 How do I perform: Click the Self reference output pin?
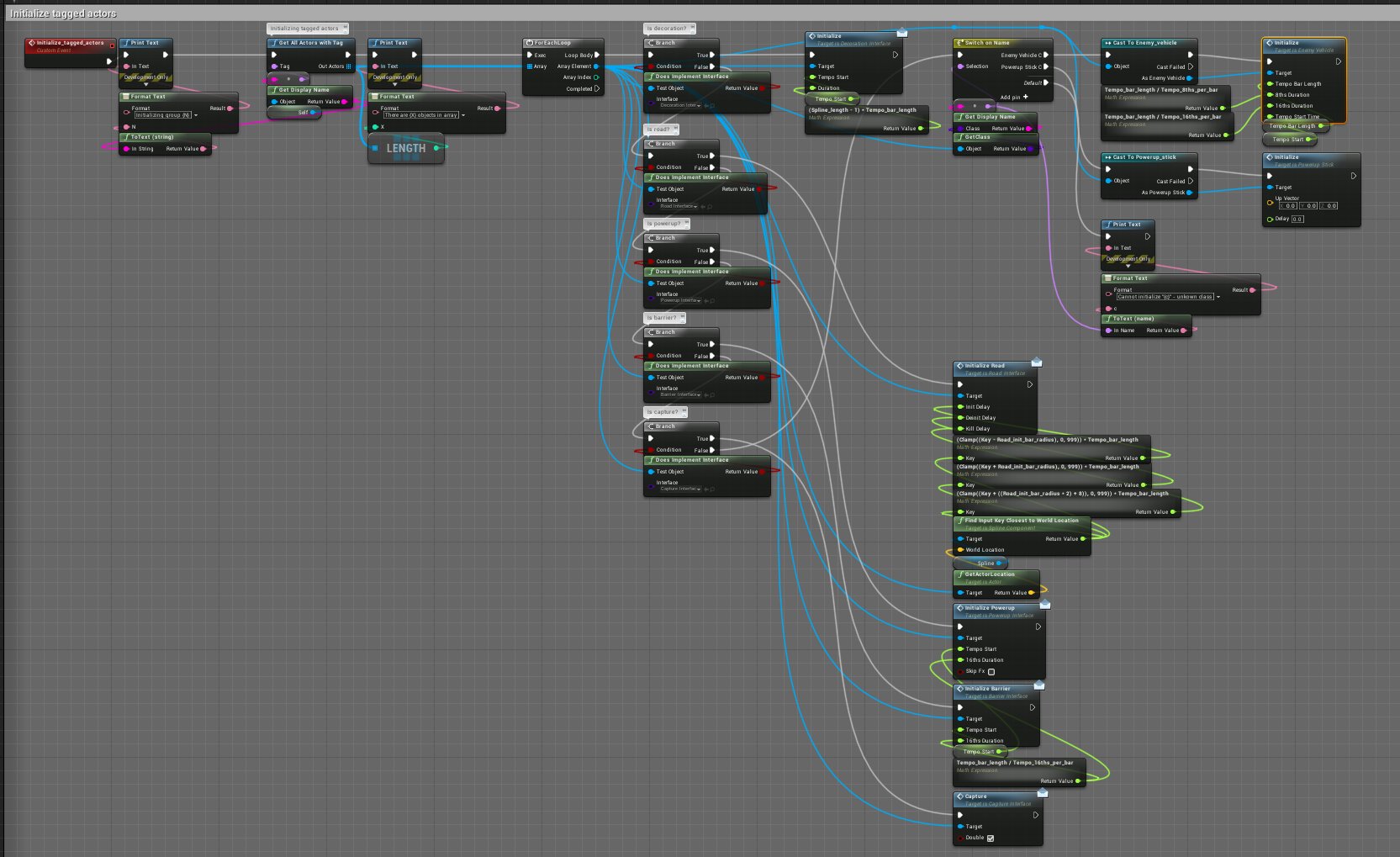pos(314,112)
